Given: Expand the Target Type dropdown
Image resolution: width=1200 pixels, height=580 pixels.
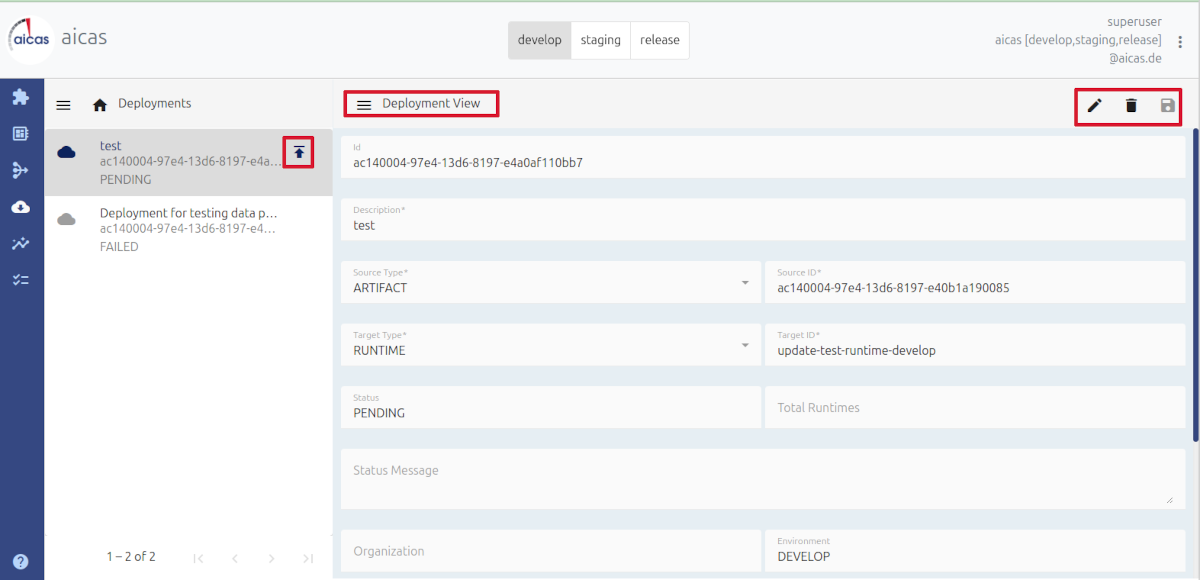Looking at the screenshot, I should tap(744, 346).
